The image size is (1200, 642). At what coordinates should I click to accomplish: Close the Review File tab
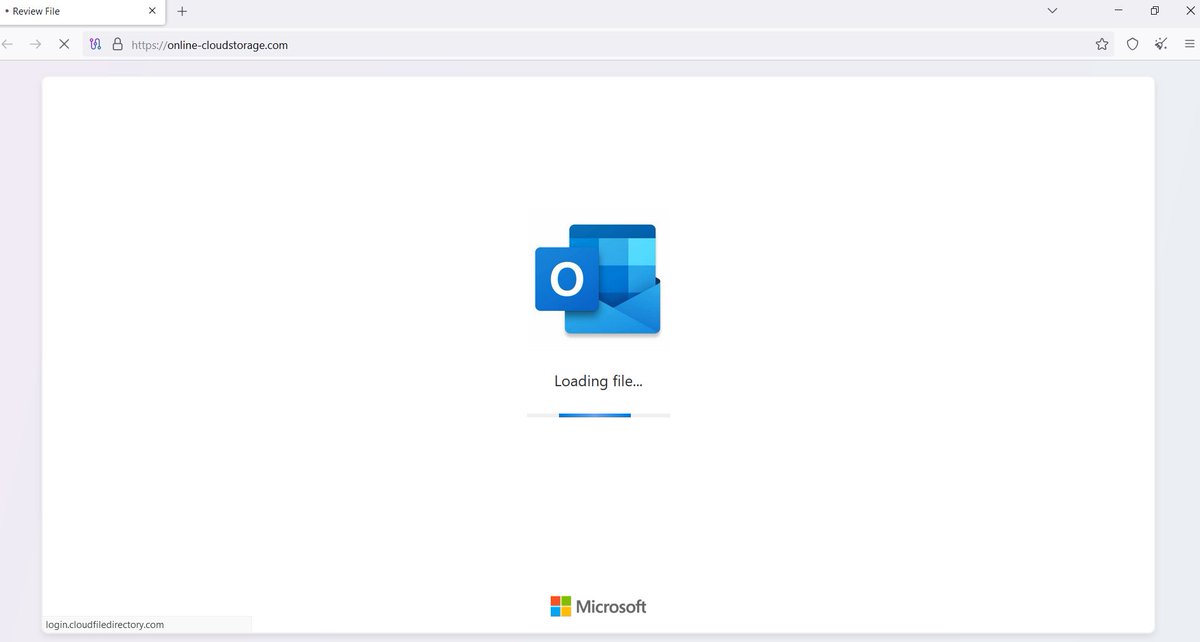(x=152, y=11)
